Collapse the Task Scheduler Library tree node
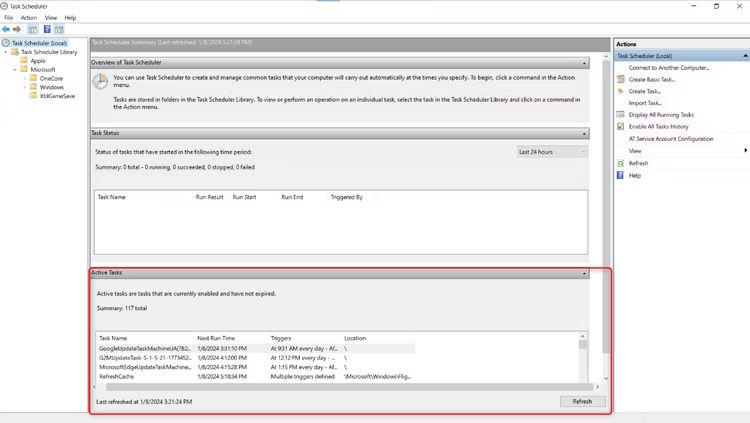Screen dimensions: 750x423 pos(6,52)
